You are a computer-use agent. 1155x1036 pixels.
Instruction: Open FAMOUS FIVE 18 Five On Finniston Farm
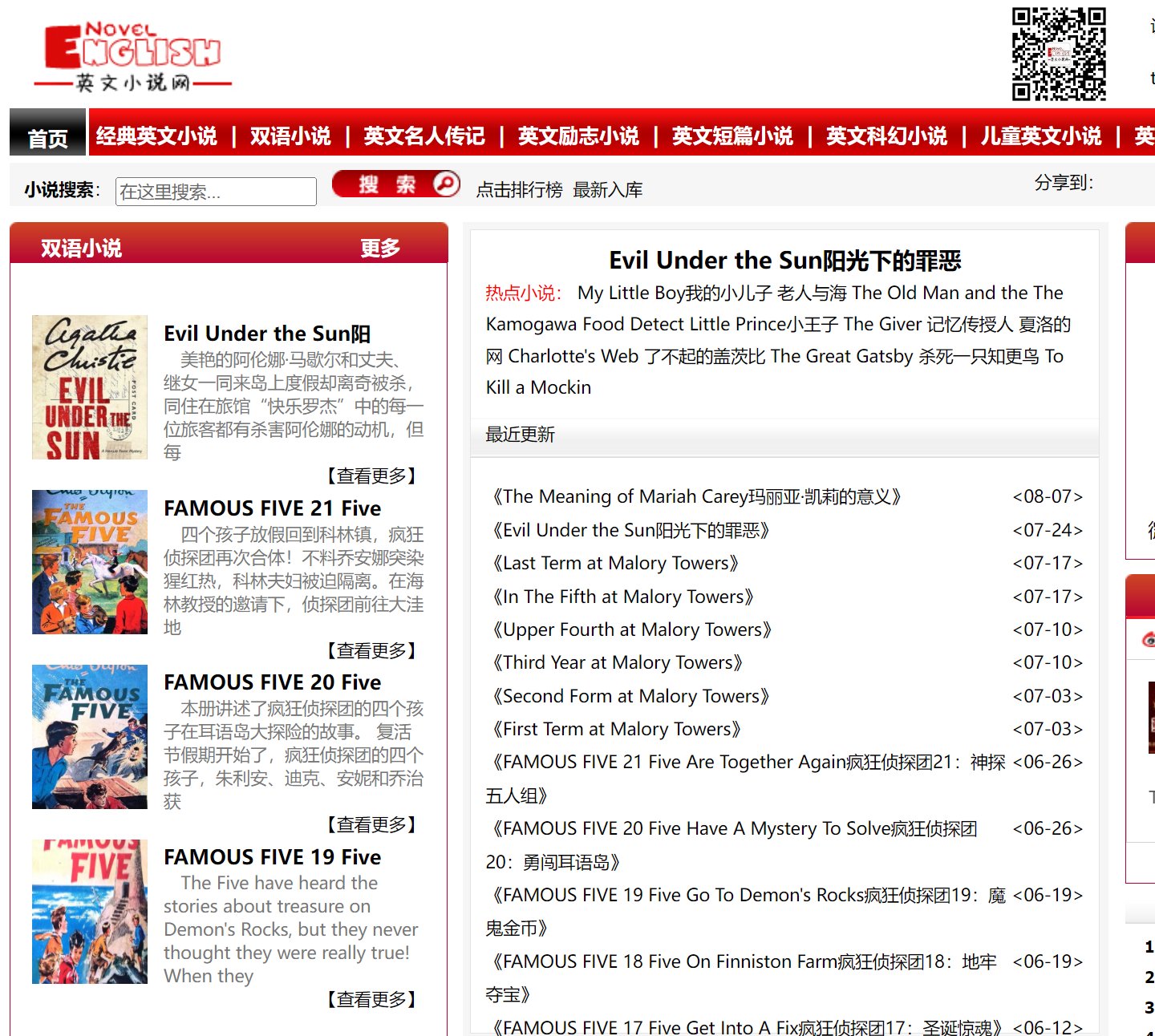742,978
